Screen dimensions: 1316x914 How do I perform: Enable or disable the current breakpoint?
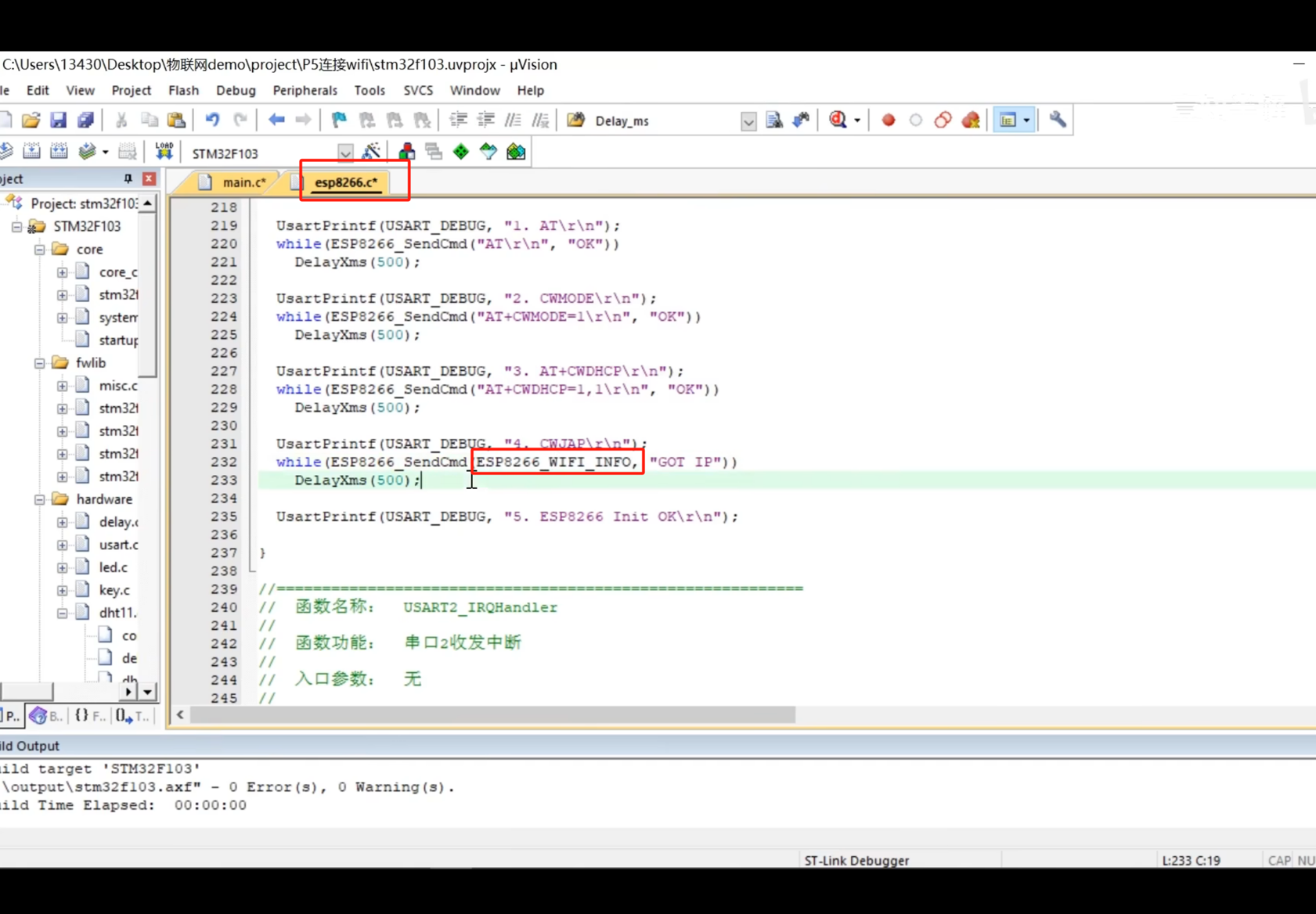click(916, 120)
